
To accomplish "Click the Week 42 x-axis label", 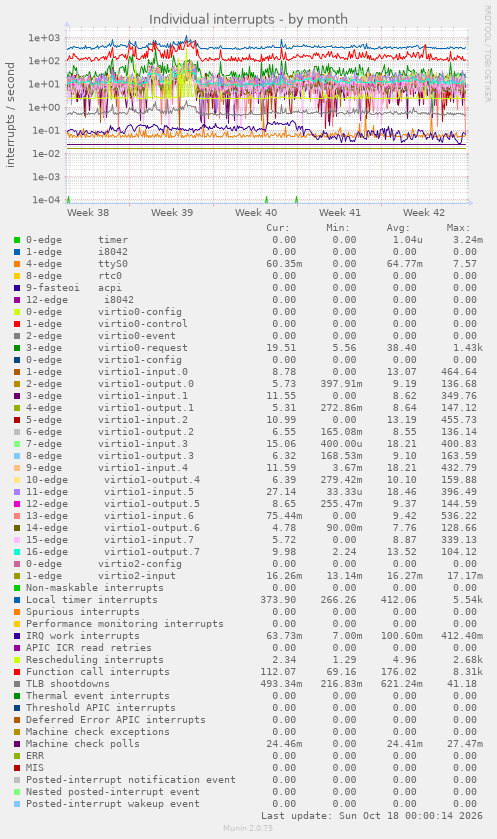I will pos(424,212).
